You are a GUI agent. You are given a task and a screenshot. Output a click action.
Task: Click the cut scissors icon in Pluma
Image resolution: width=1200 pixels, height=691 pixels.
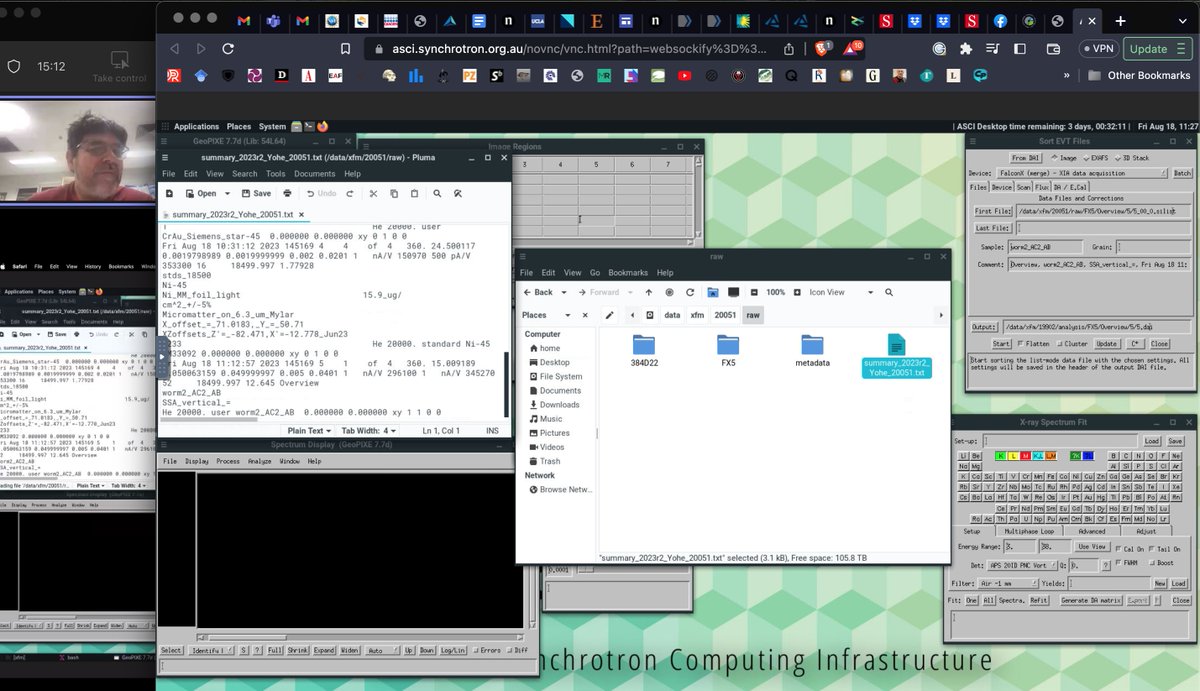pos(373,193)
